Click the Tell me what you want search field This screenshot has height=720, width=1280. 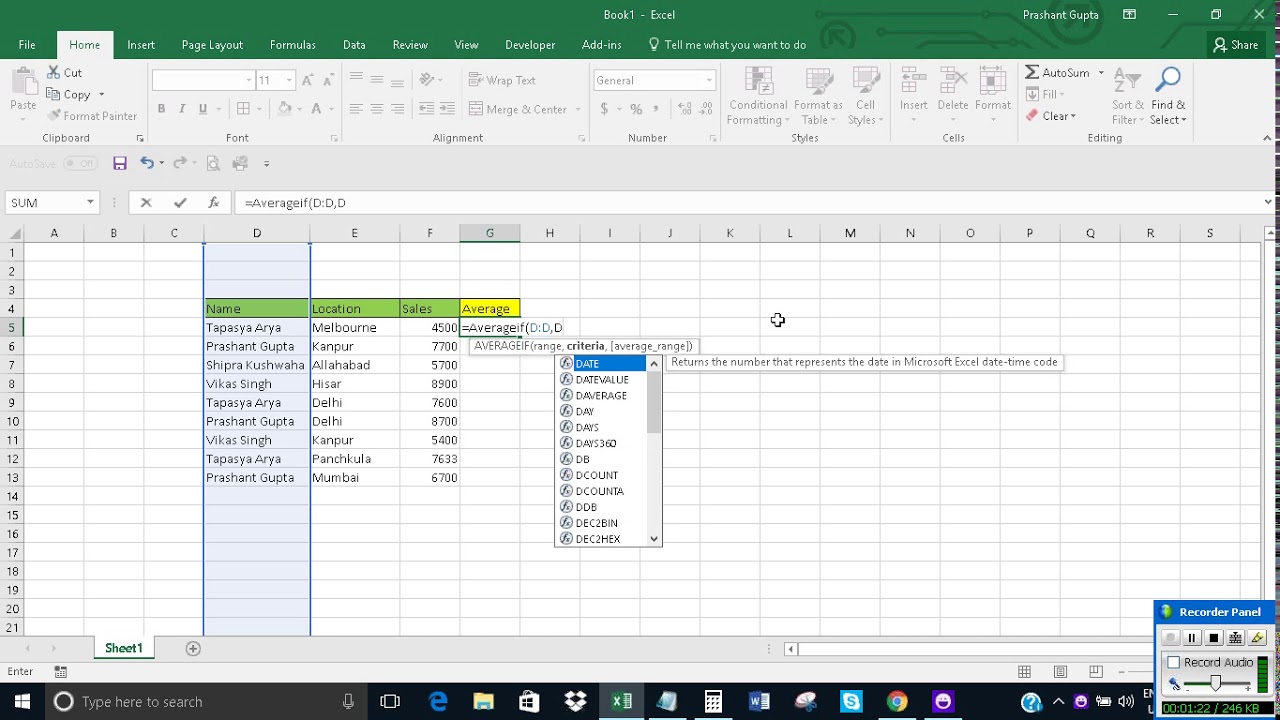pyautogui.click(x=735, y=45)
